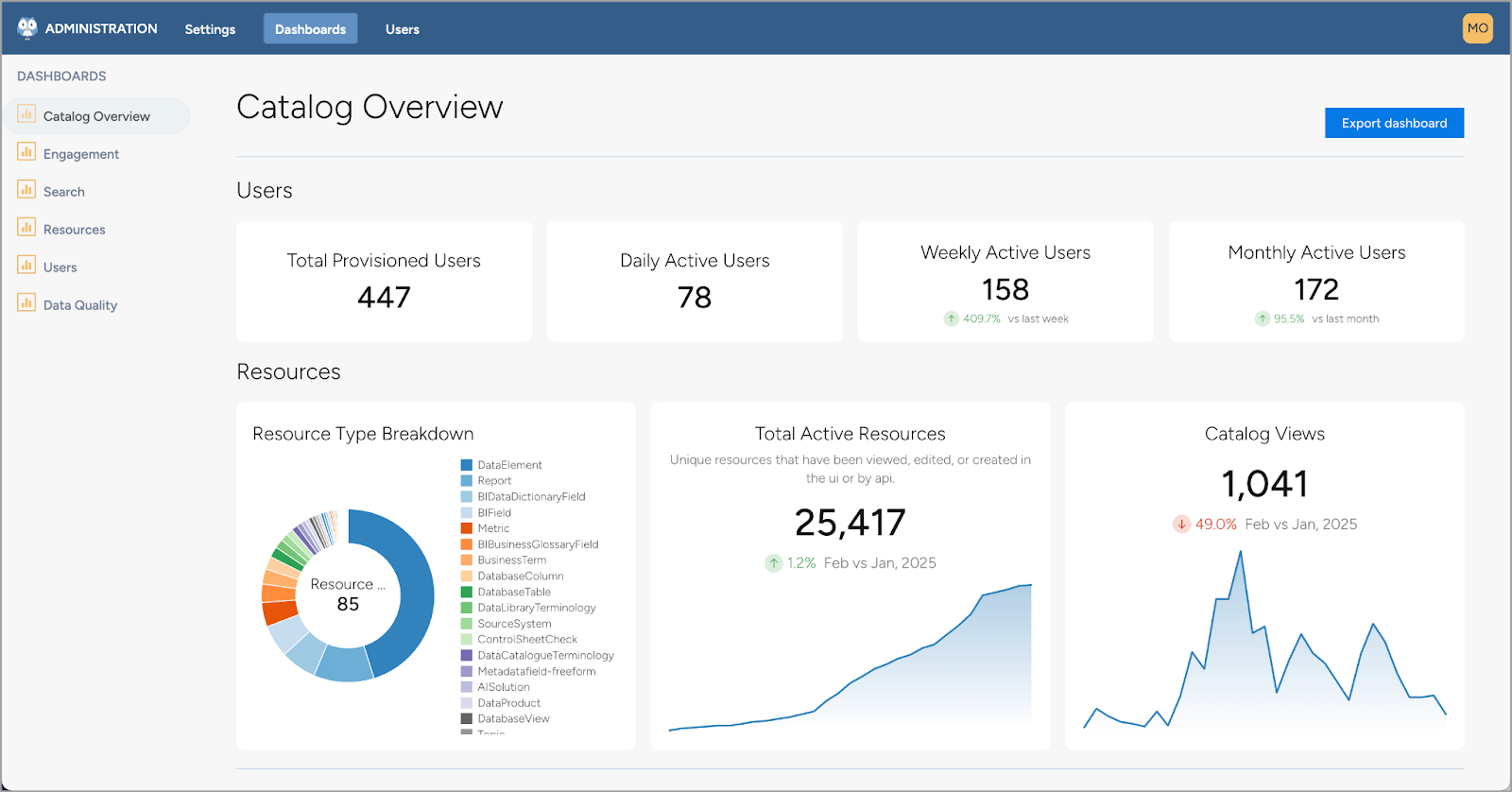Click the Catalog Overview chart icon
Screen dimensions: 1512x792
pyautogui.click(x=26, y=114)
